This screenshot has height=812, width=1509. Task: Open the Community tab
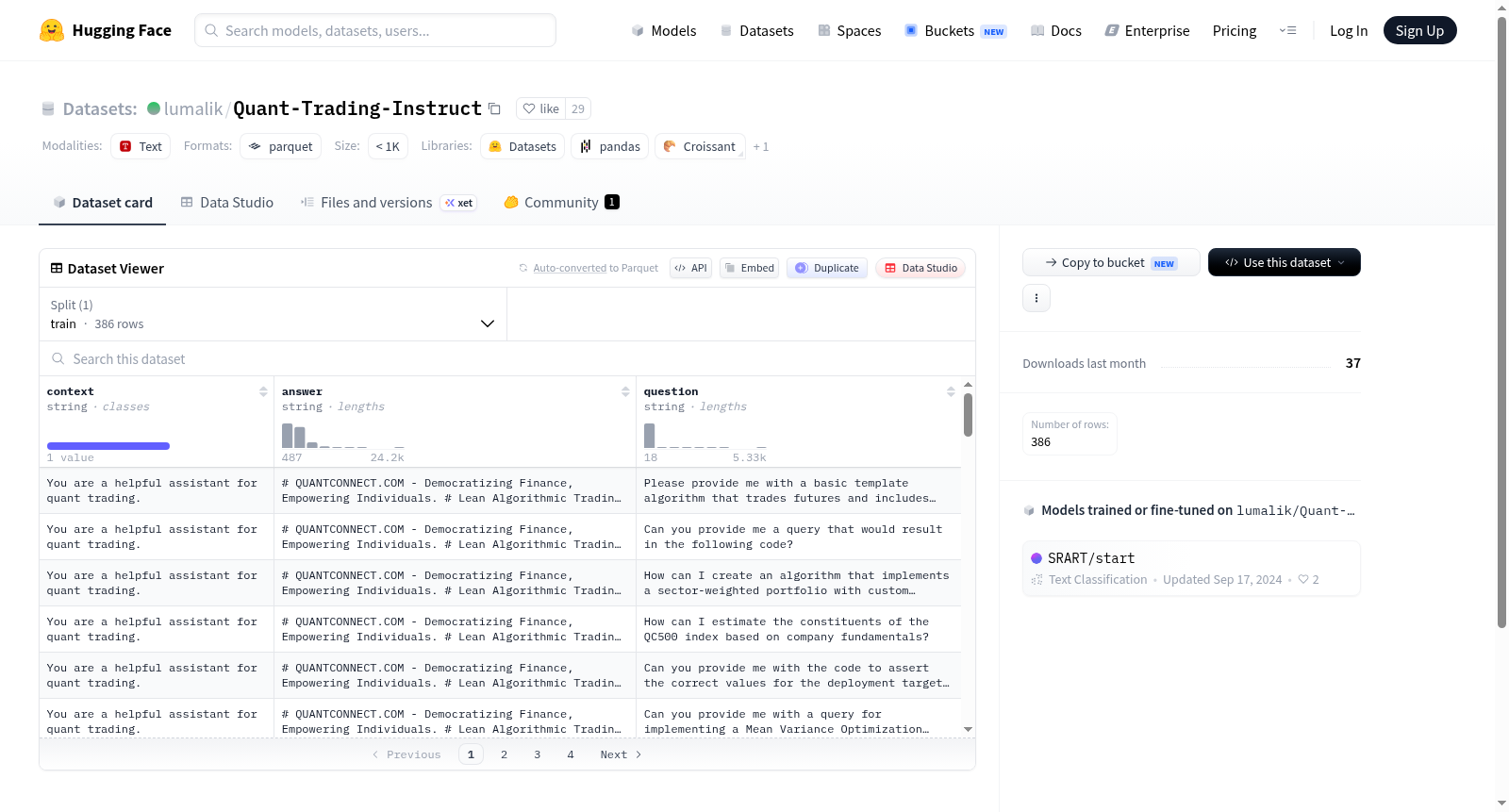[x=561, y=202]
